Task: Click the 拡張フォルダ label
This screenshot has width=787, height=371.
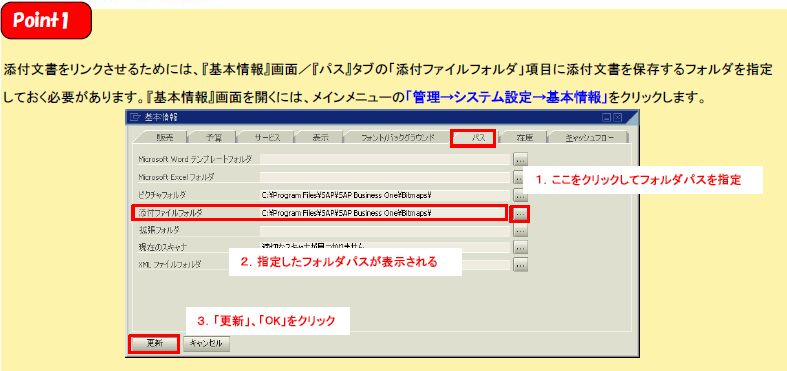Action: [159, 230]
